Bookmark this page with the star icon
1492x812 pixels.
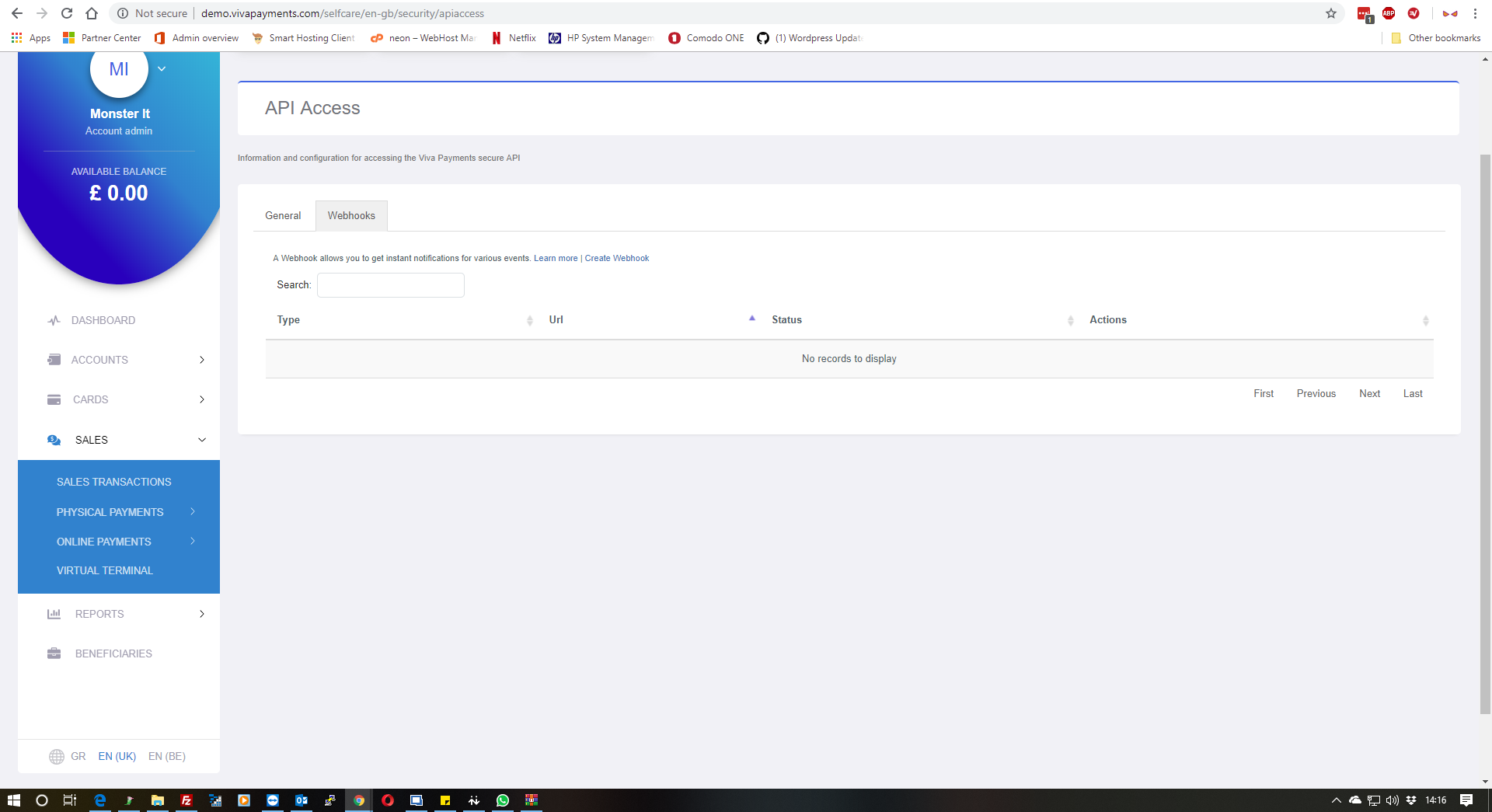point(1331,13)
